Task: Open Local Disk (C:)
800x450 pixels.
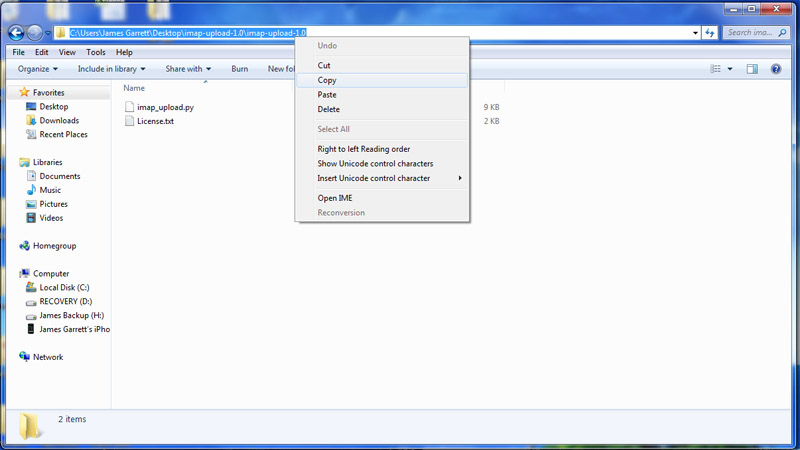Action: (64, 287)
